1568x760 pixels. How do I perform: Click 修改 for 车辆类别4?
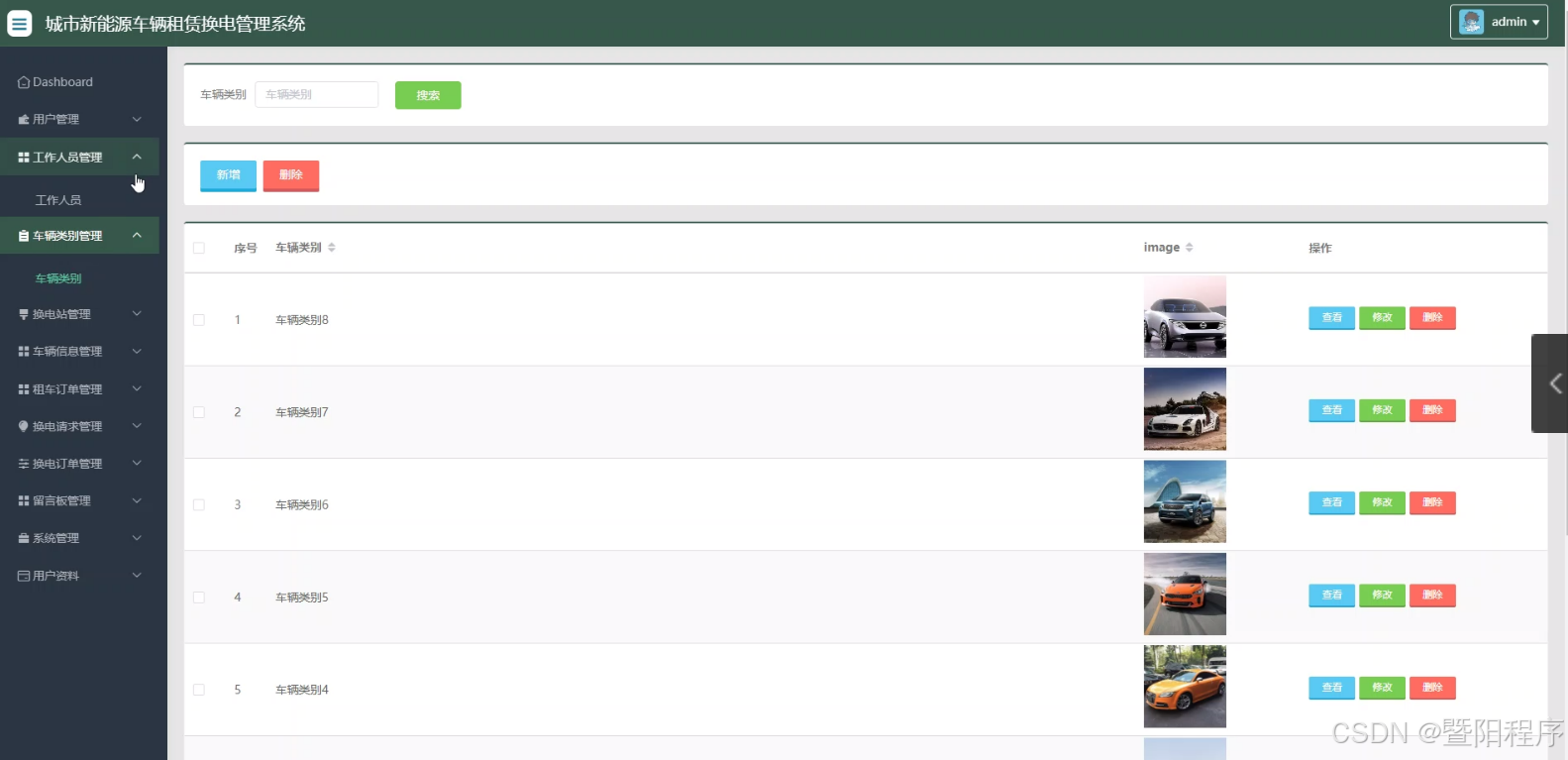tap(1382, 688)
